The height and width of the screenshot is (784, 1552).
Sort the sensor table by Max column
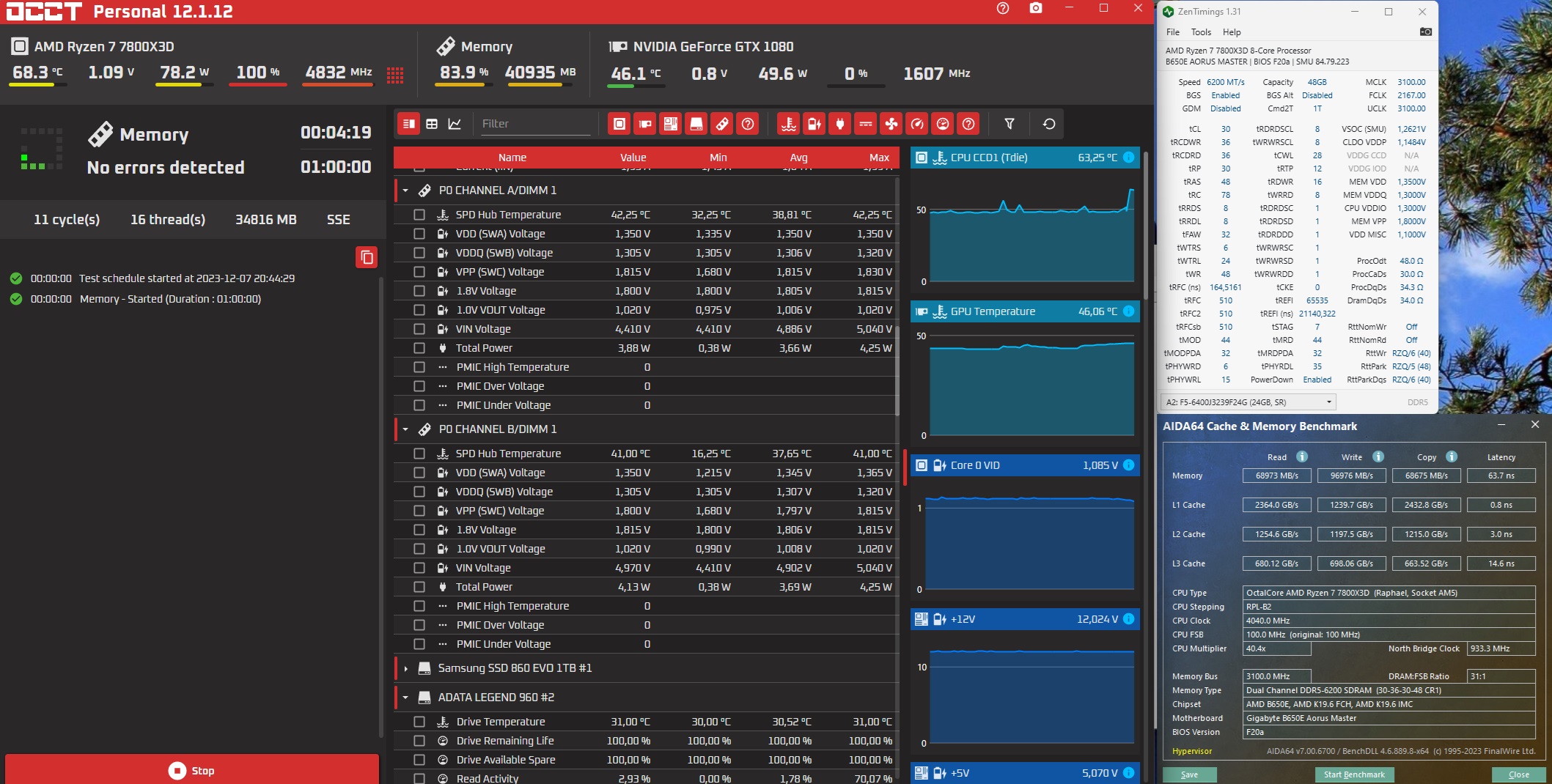tap(879, 158)
